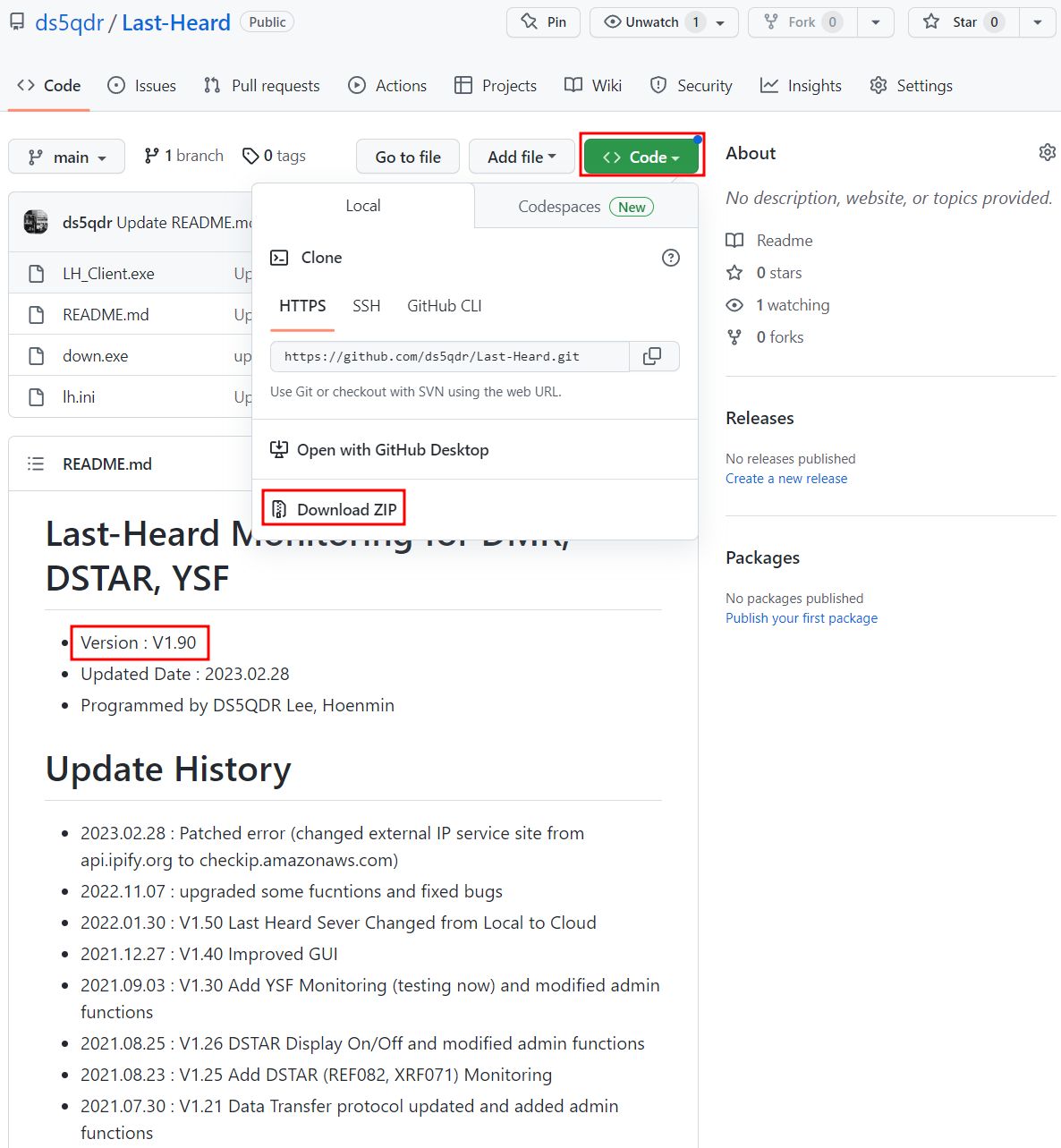View the 0 stars link
Screen dimensions: 1061x1148
764,273
